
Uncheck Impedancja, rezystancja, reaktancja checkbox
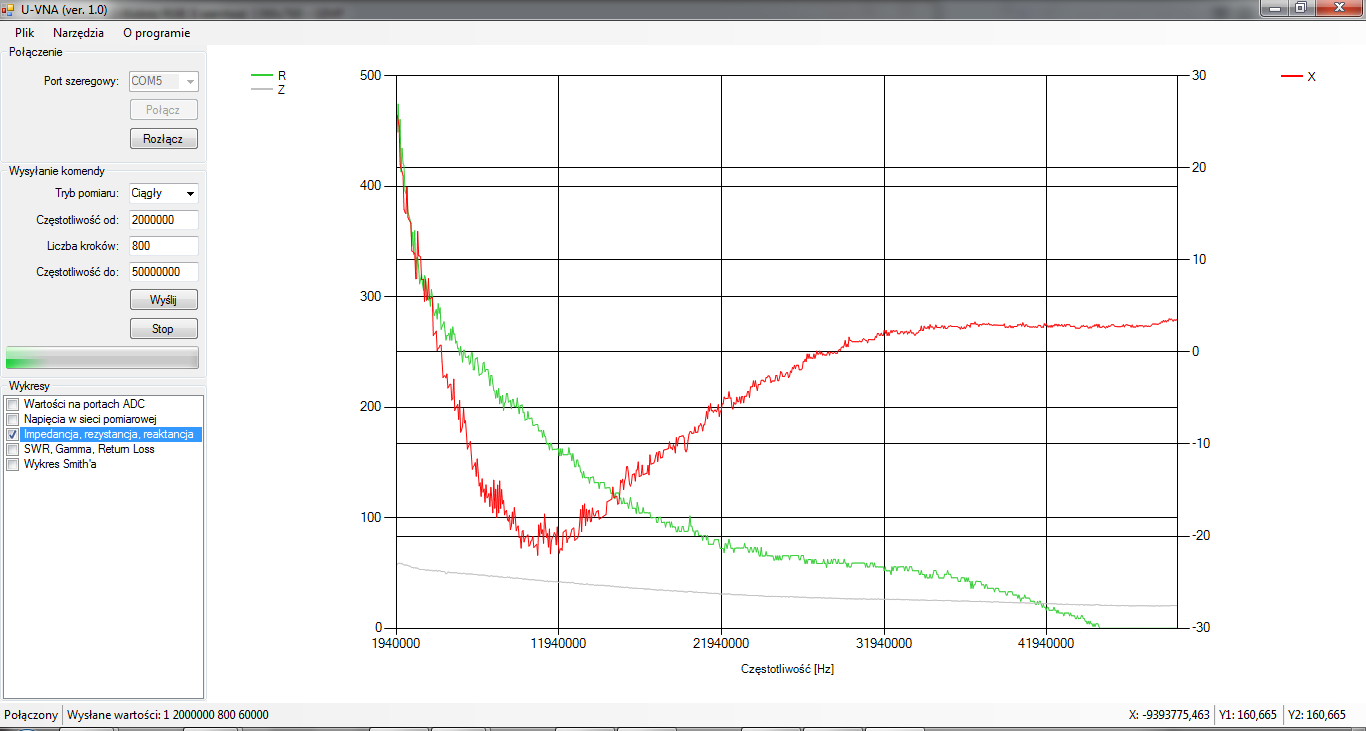coord(13,434)
